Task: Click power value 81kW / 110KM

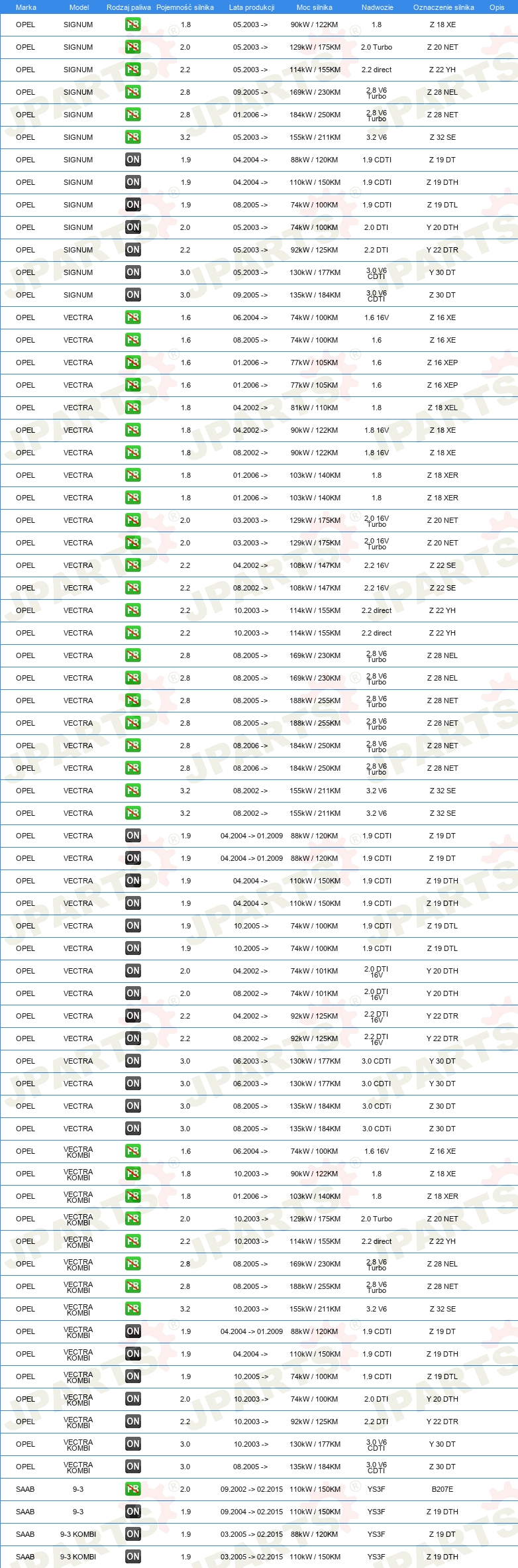Action: pos(314,408)
